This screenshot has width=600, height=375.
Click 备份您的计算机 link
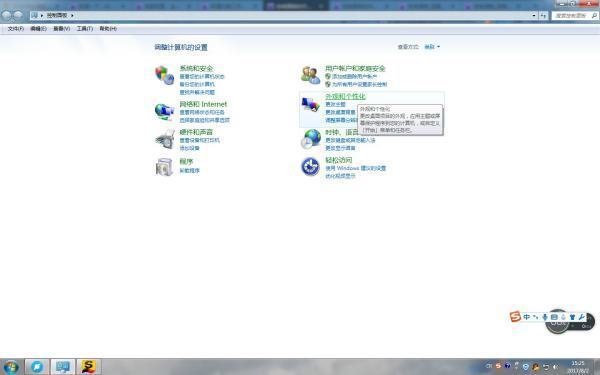coord(197,84)
